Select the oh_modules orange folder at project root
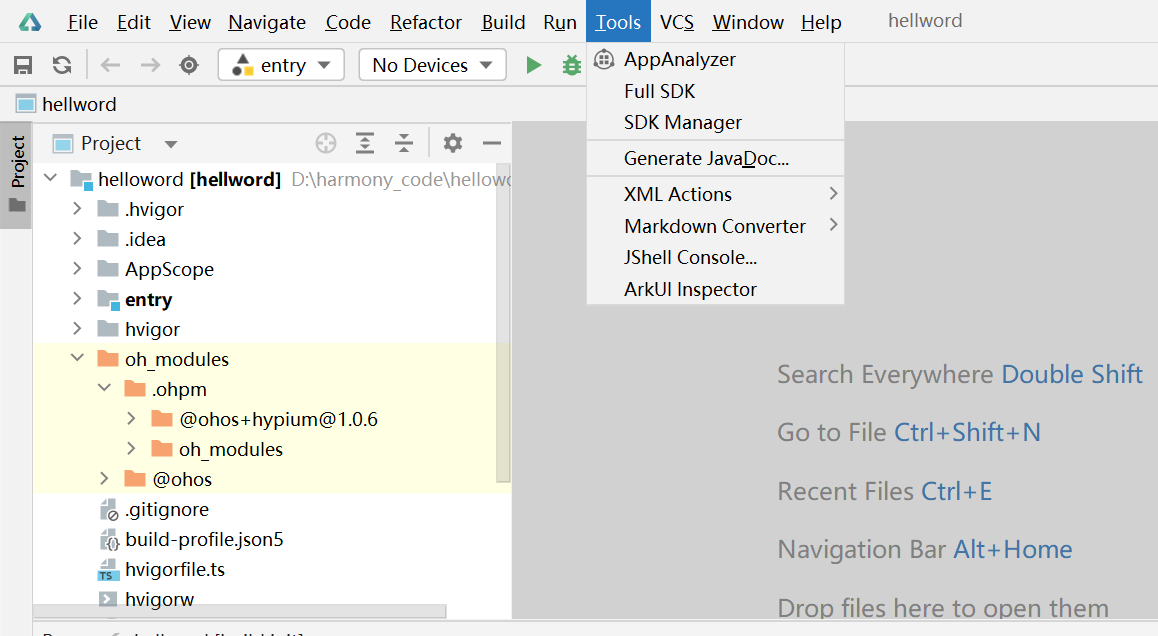The height and width of the screenshot is (636, 1158). pyautogui.click(x=163, y=359)
